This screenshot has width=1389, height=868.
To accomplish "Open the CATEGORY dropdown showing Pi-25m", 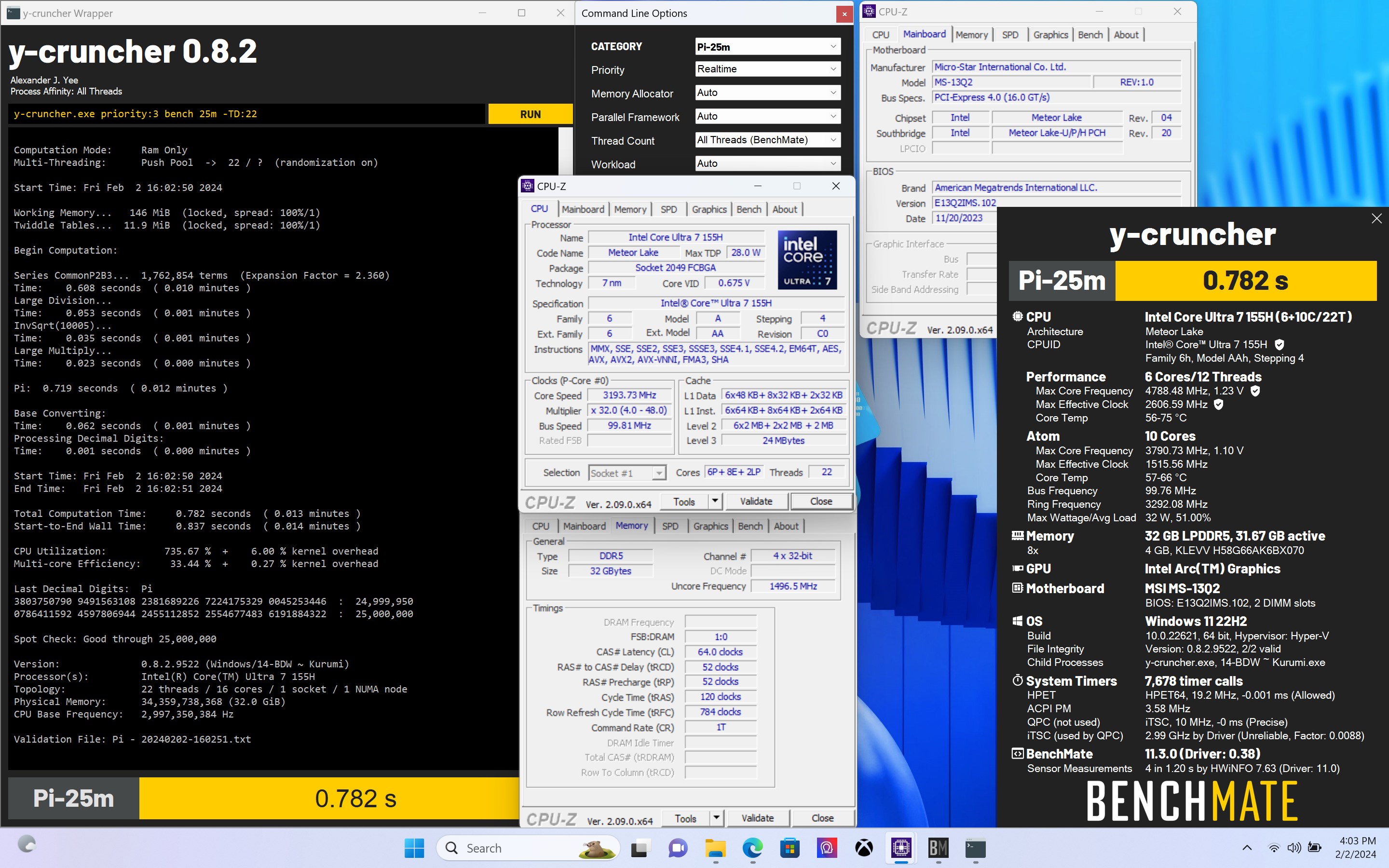I will click(767, 46).
